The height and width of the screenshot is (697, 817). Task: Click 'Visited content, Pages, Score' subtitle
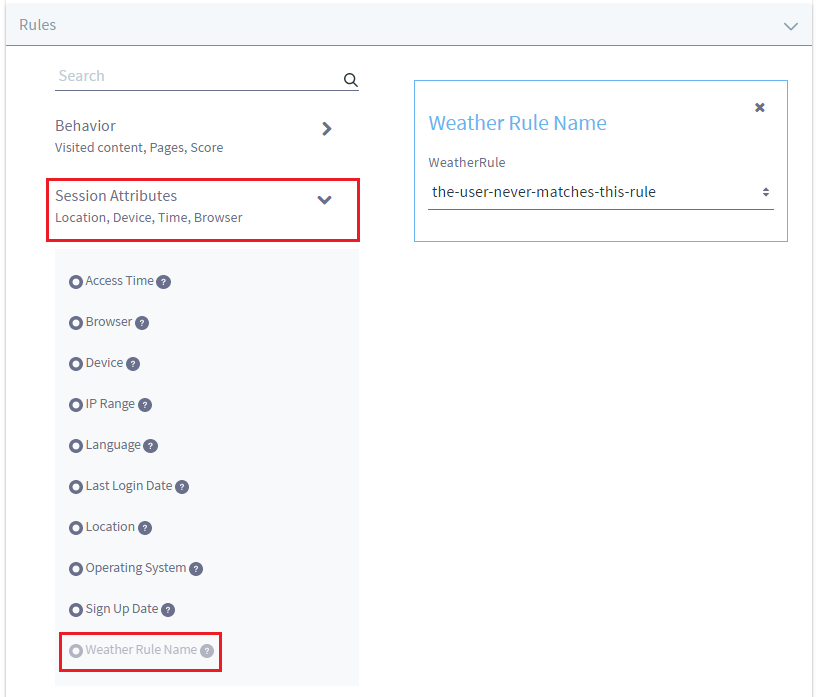pyautogui.click(x=139, y=147)
